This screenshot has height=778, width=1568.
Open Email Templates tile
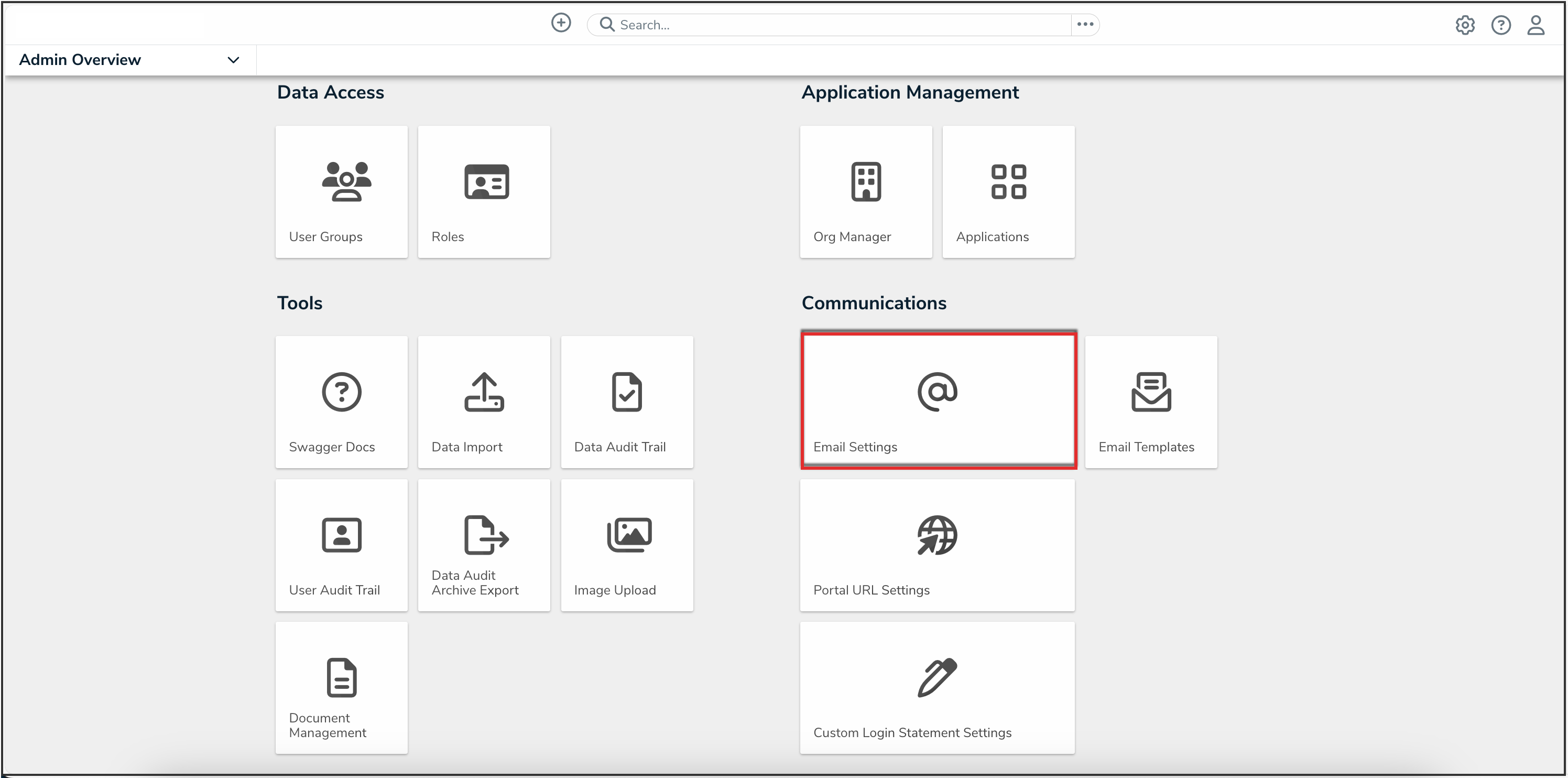point(1150,402)
